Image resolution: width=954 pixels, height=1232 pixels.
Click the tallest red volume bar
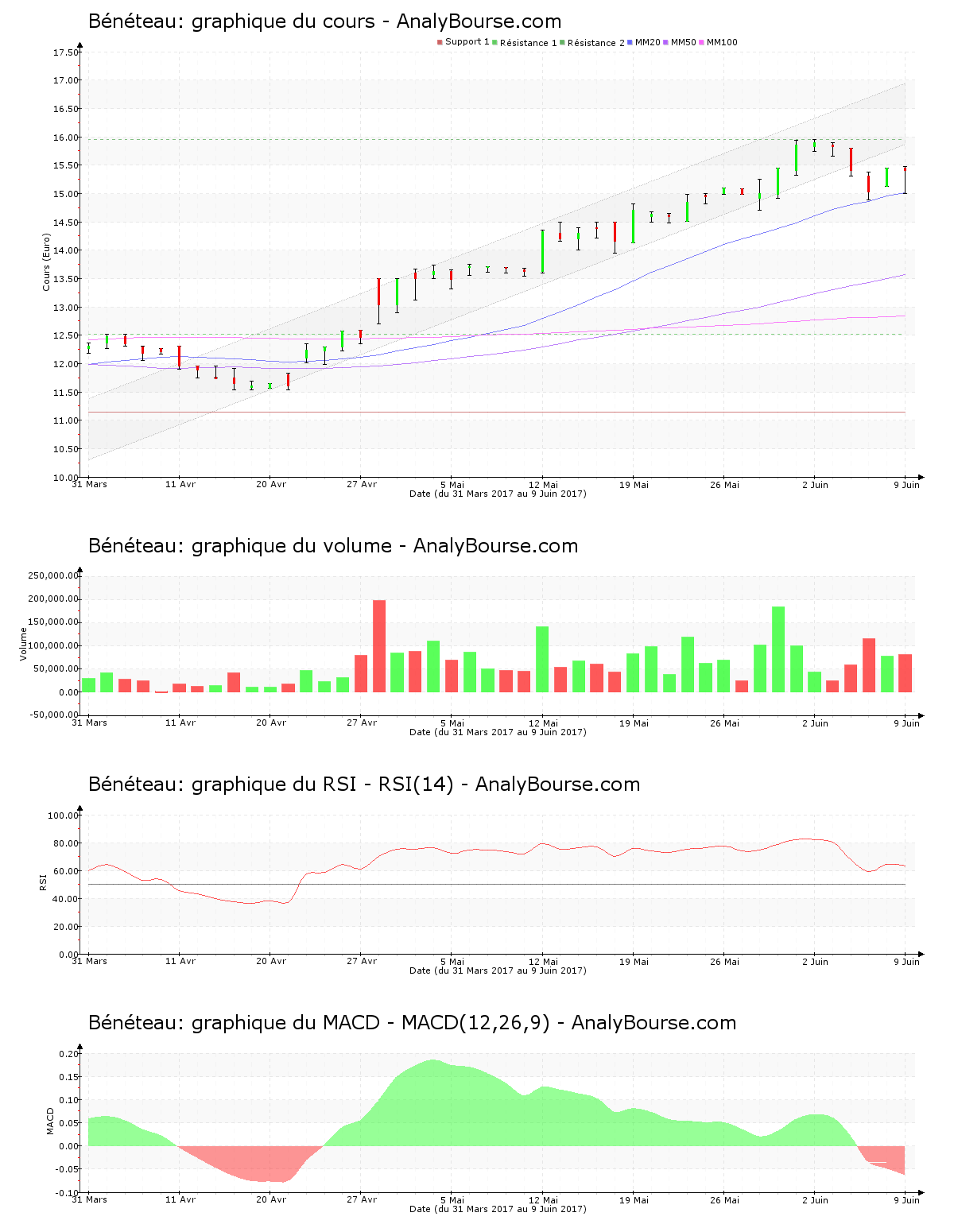point(379,646)
